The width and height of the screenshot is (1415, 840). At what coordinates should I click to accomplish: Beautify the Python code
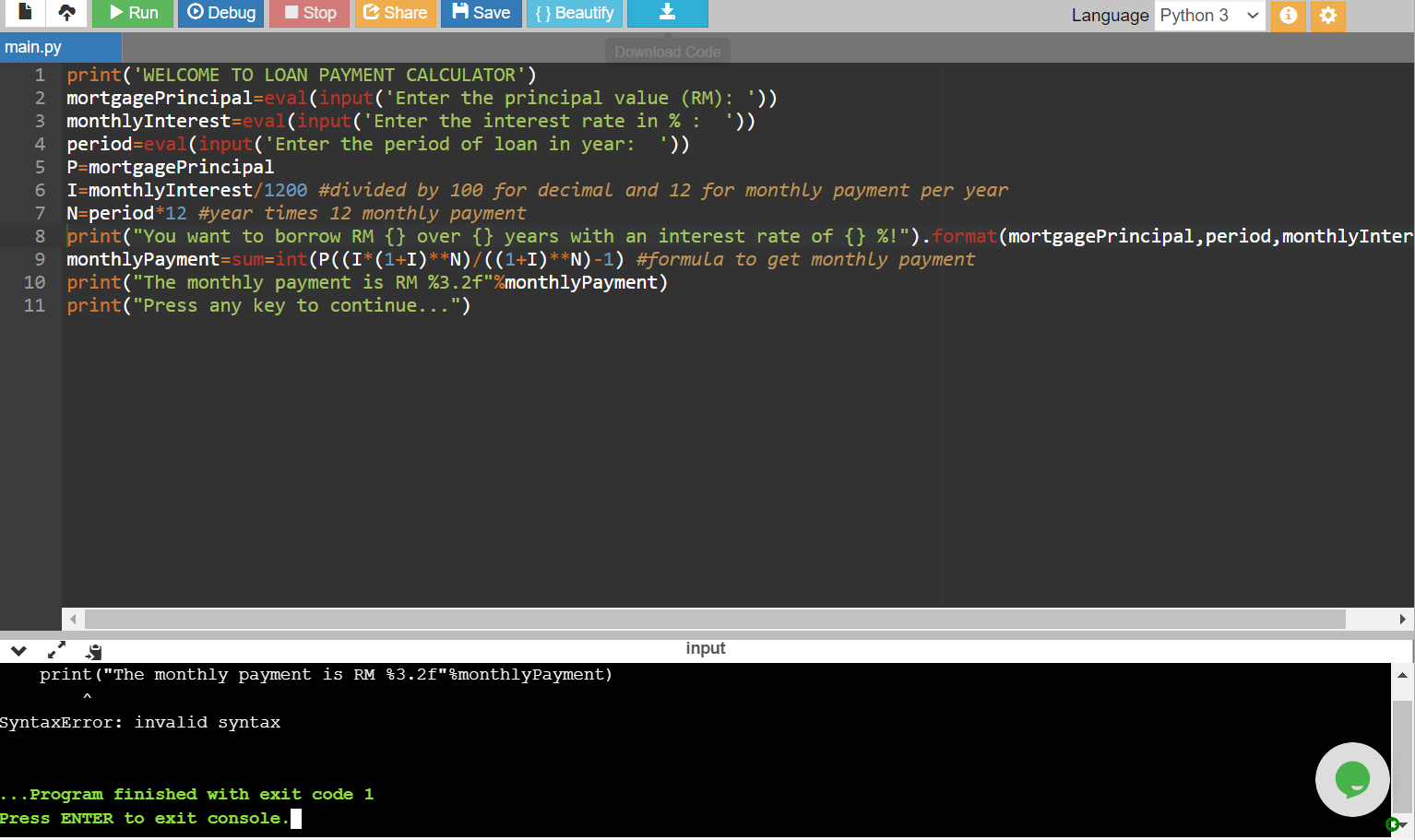[574, 14]
